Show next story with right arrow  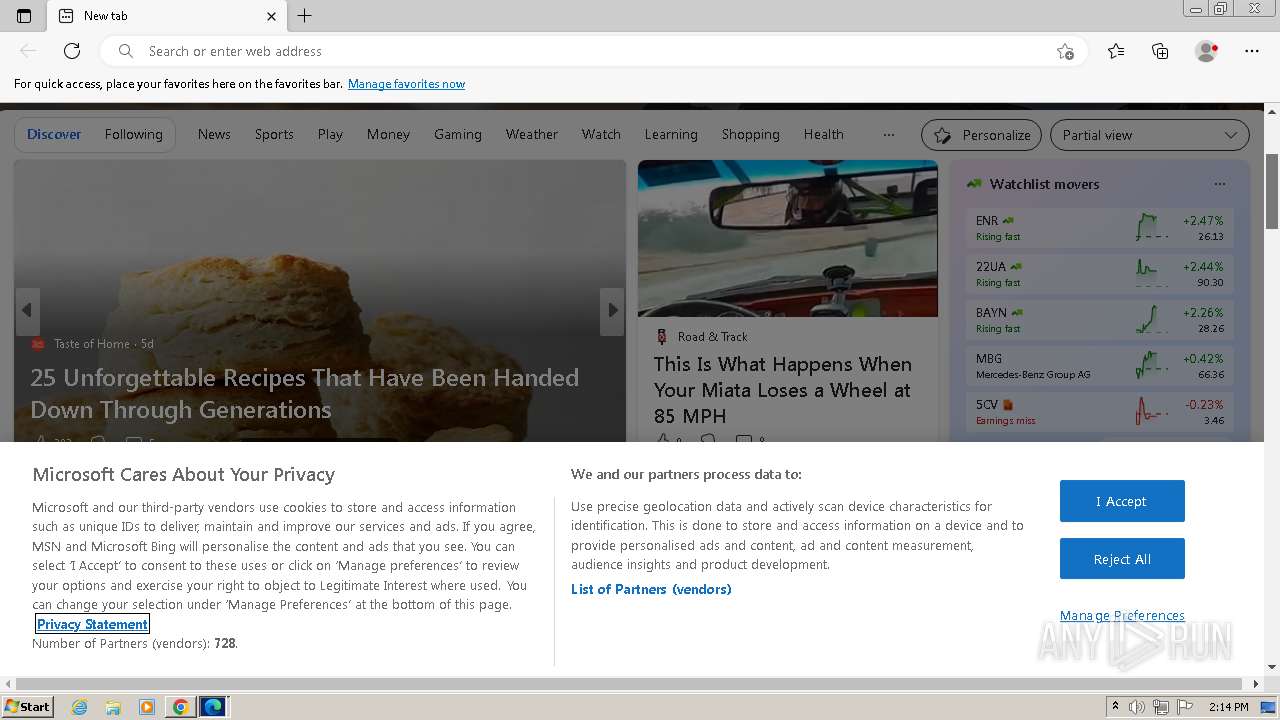(612, 310)
